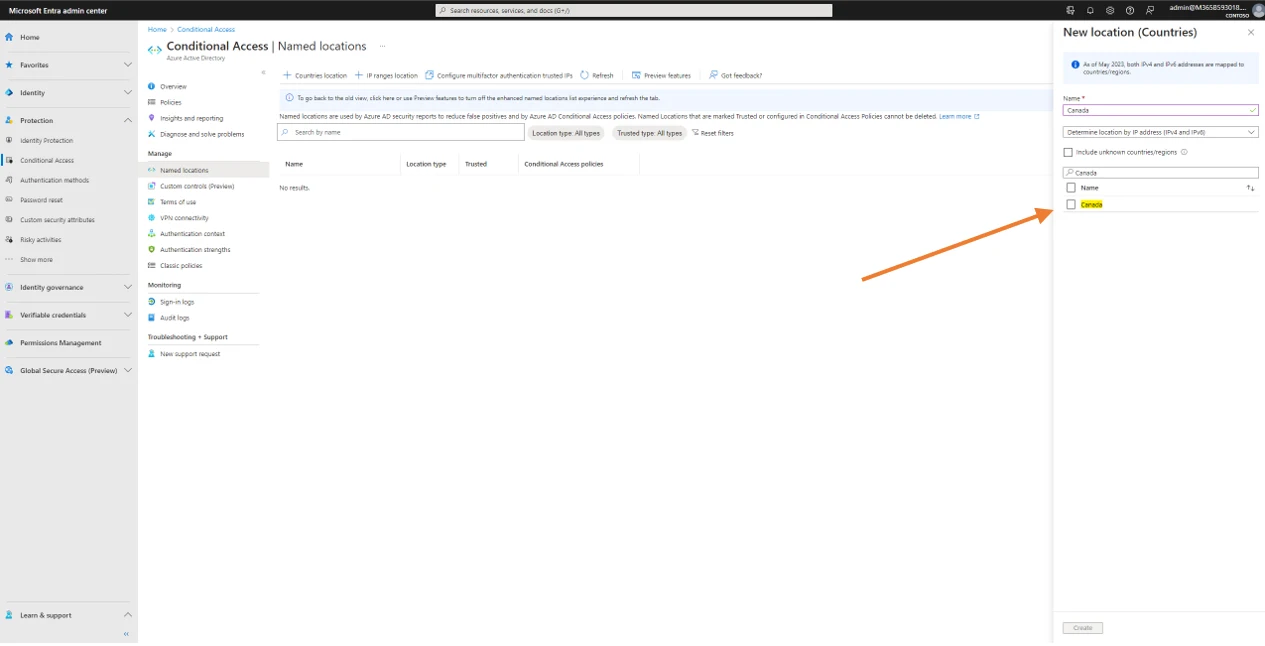This screenshot has width=1265, height=646.
Task: Expand the Identity governance section
Action: point(127,287)
